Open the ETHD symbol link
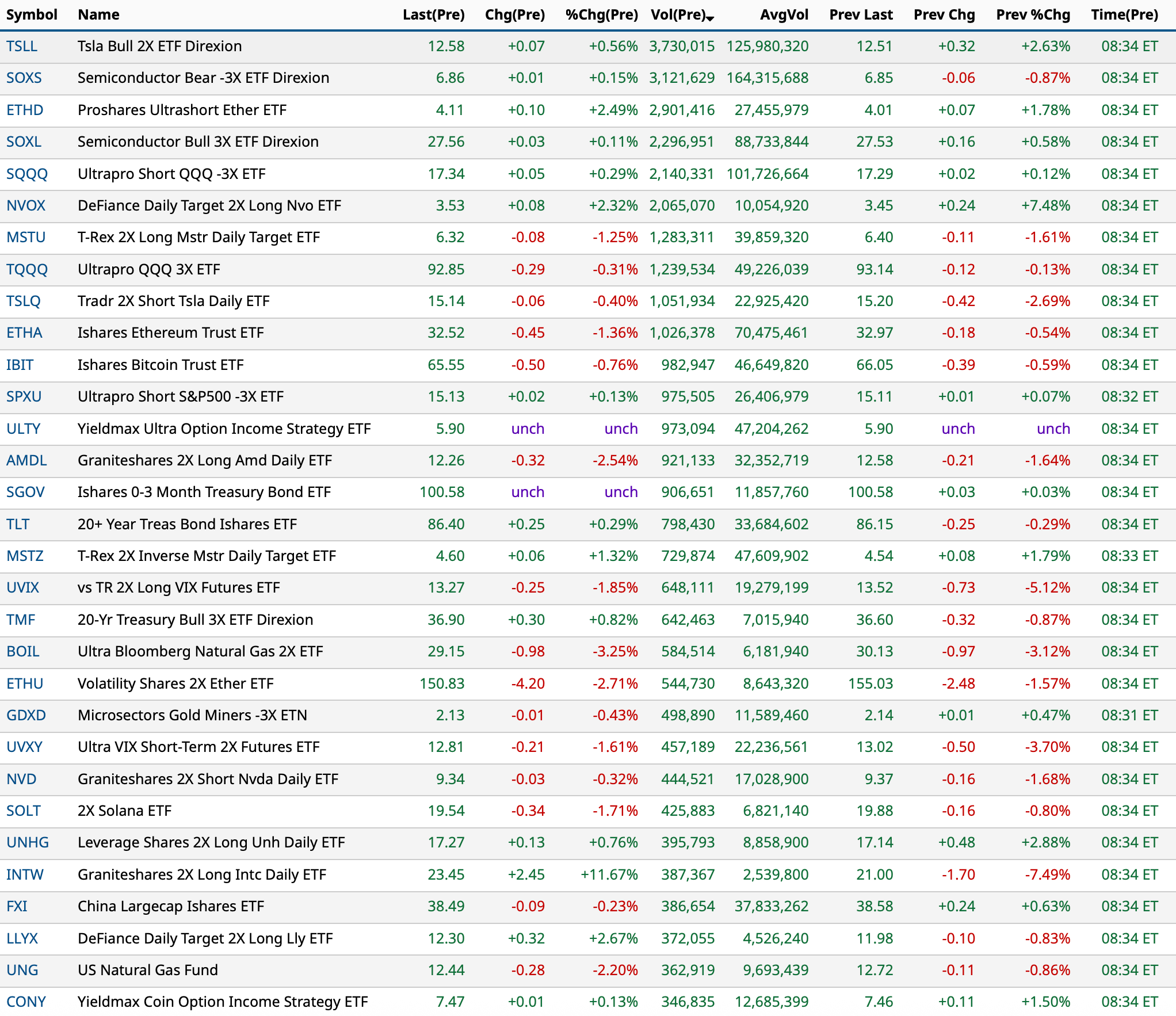The height and width of the screenshot is (1016, 1176). (25, 110)
